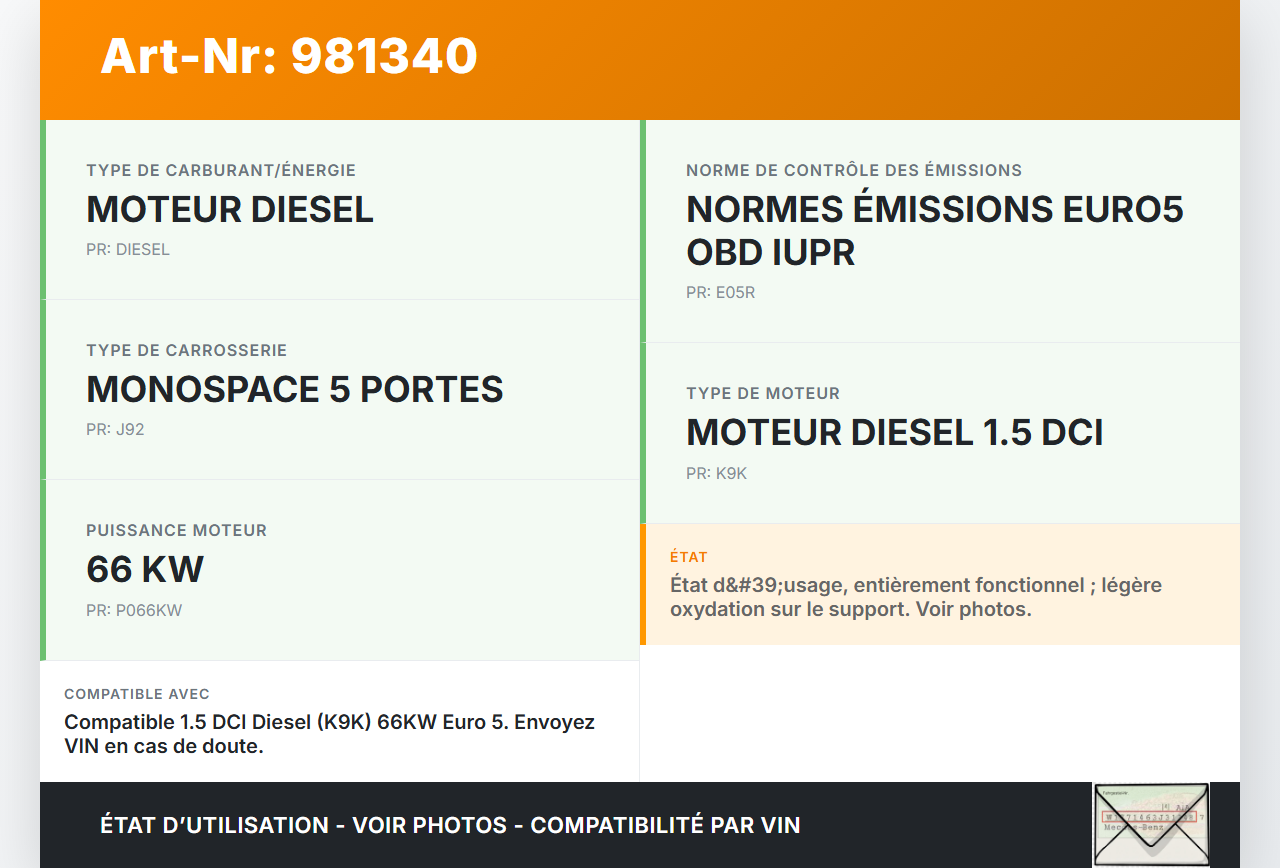Image resolution: width=1280 pixels, height=868 pixels.
Task: Click the PR: J92 code
Action: 115,430
